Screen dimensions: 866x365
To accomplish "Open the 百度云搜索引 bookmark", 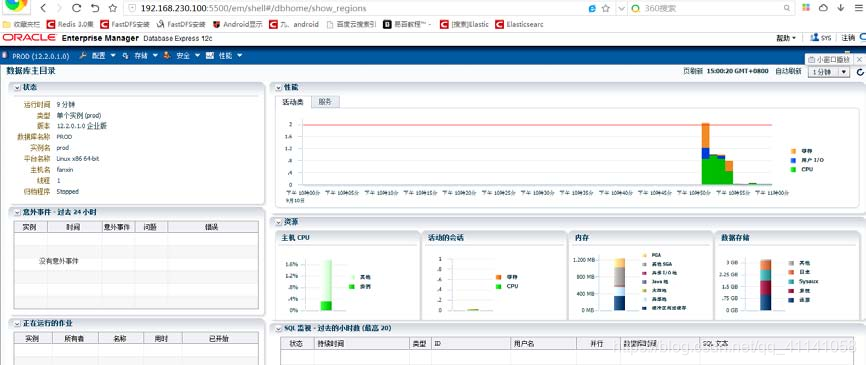I will click(x=351, y=24).
